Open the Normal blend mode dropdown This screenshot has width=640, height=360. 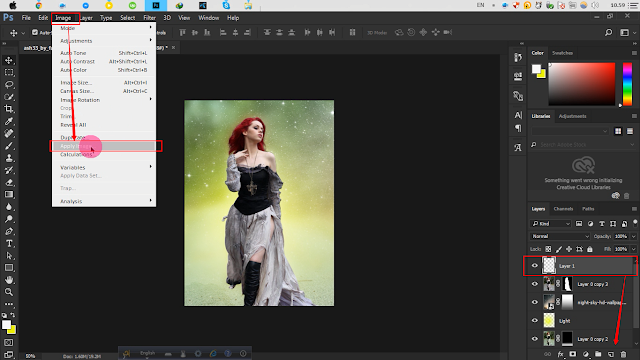pos(560,236)
